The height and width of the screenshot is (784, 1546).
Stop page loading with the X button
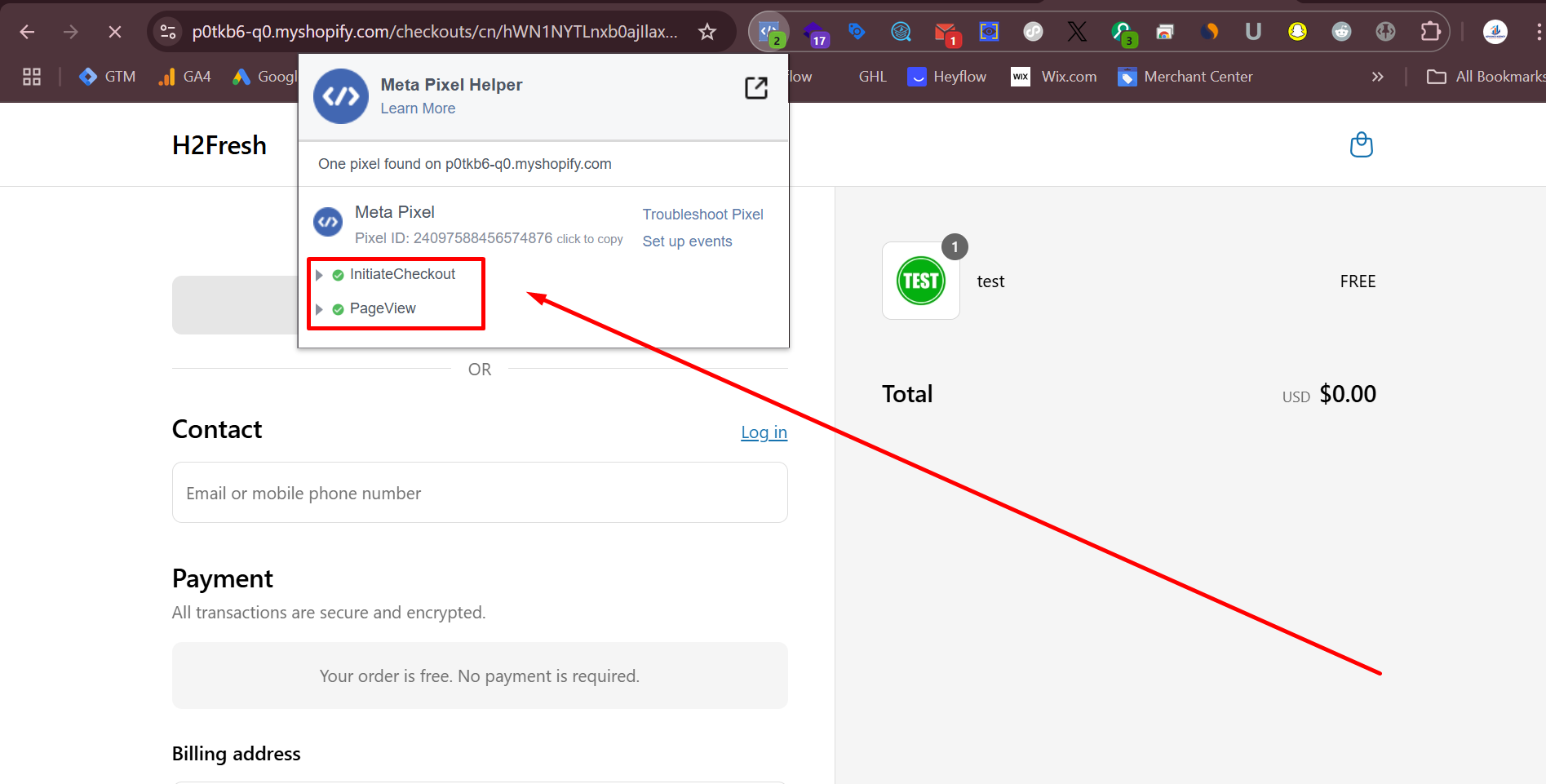(x=115, y=32)
